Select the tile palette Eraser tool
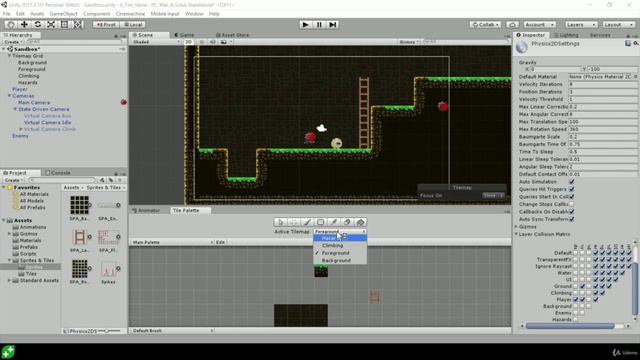The image size is (640, 360). [x=347, y=222]
